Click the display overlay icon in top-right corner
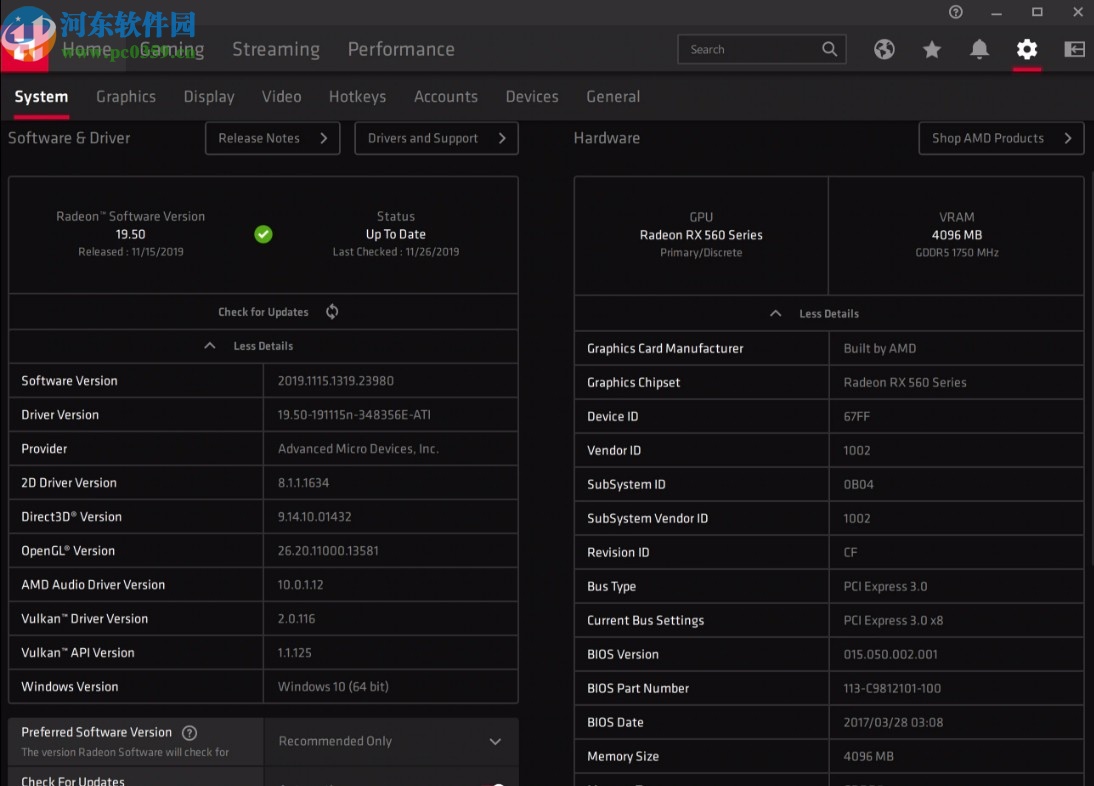Image resolution: width=1094 pixels, height=786 pixels. click(1073, 49)
